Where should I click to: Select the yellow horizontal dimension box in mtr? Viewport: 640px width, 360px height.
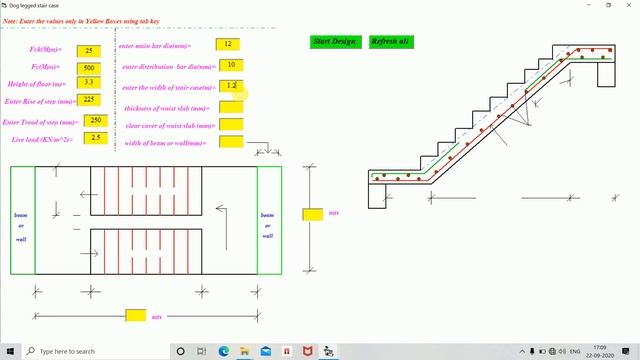click(x=136, y=315)
